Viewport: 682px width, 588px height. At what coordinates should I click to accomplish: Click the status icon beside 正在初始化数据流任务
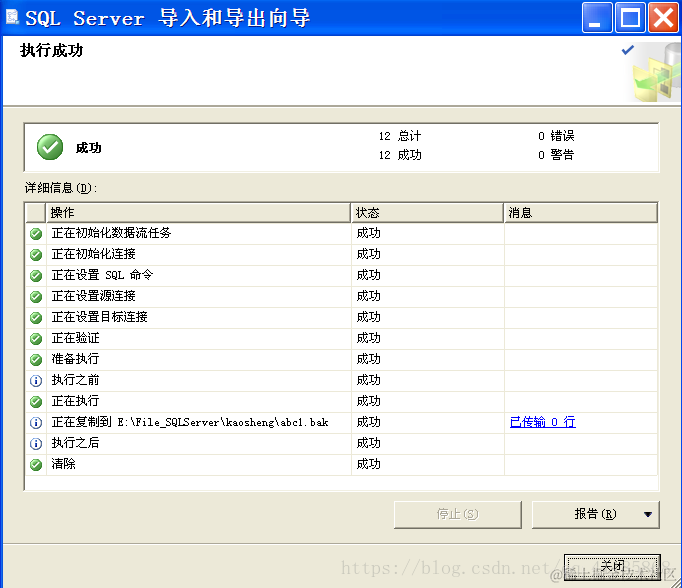(36, 234)
